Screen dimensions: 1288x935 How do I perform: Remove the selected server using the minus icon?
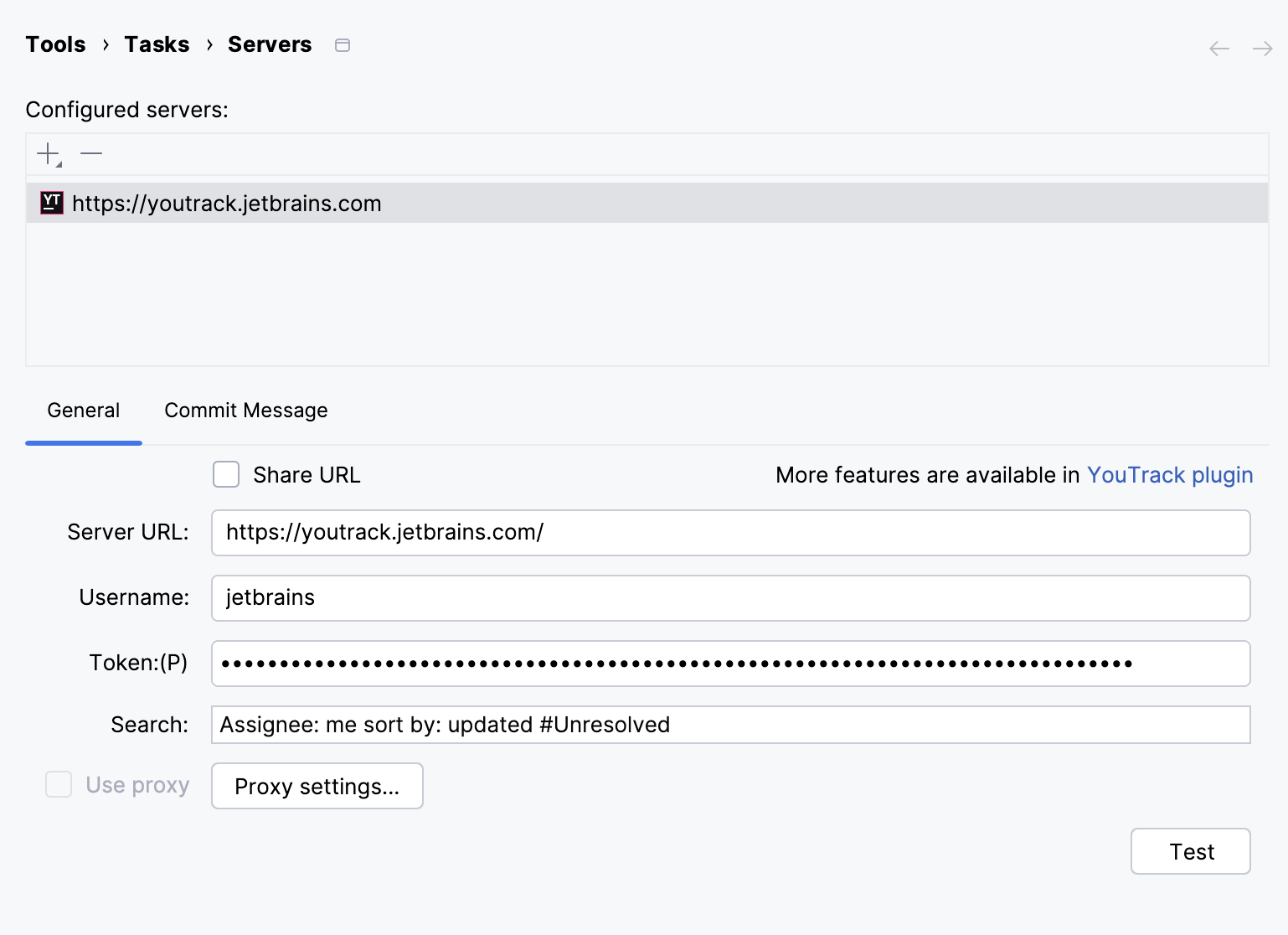coord(90,153)
